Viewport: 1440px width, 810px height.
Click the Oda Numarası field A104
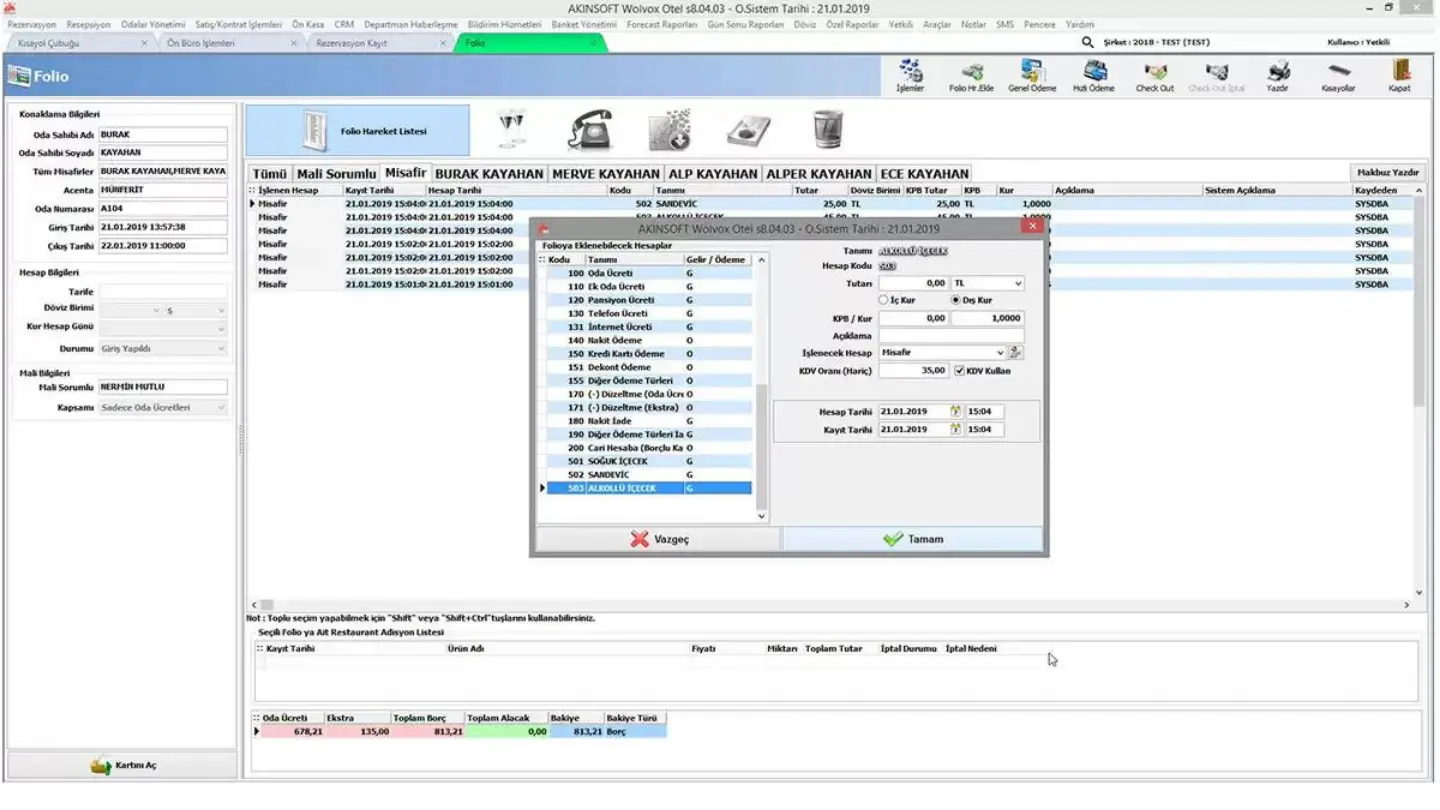163,209
